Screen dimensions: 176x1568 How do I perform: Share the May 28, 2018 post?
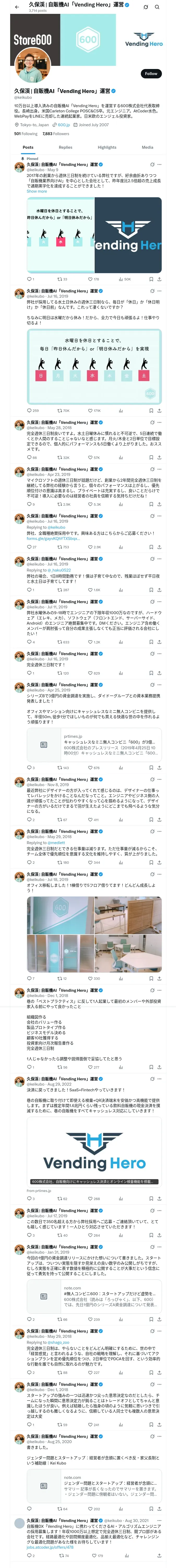pyautogui.click(x=159, y=457)
